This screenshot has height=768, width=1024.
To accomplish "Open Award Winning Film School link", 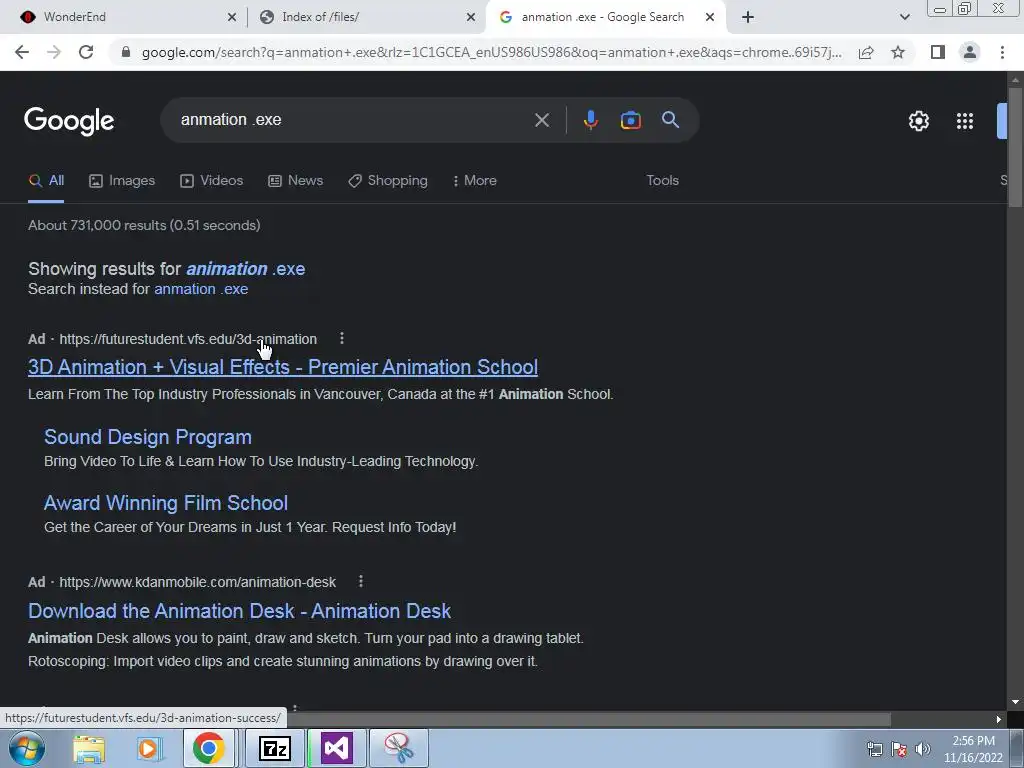I will click(166, 503).
